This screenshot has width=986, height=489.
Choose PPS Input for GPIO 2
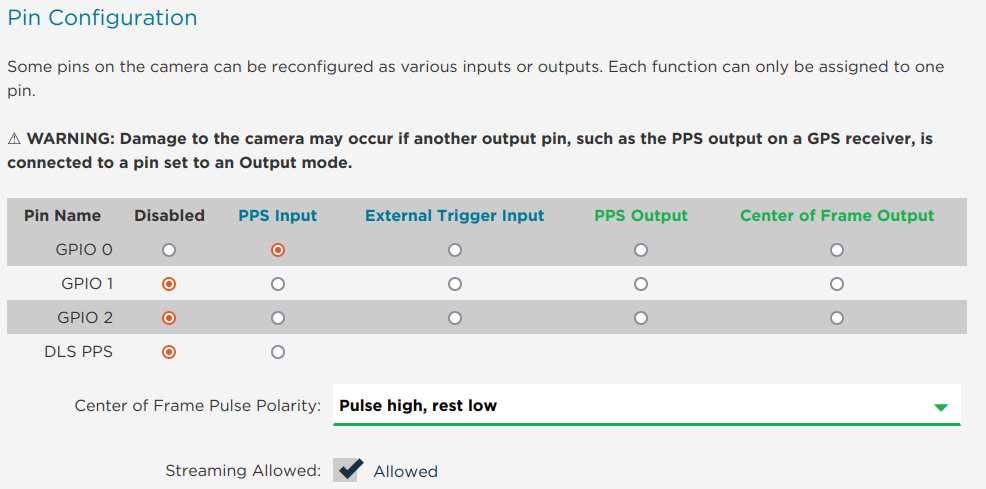(x=278, y=318)
